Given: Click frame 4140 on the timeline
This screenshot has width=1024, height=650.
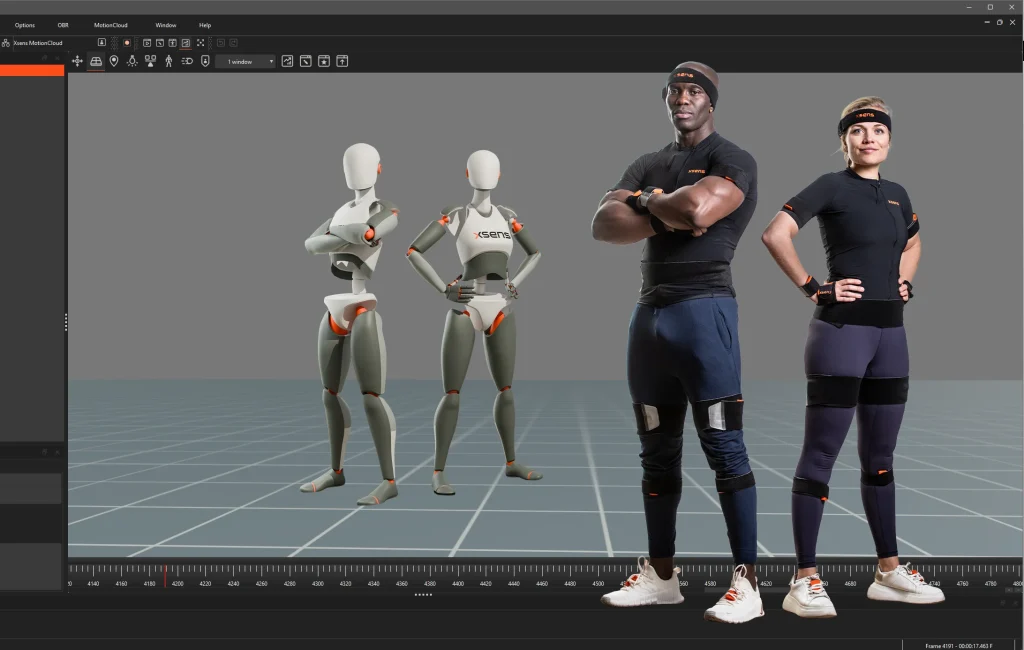Looking at the screenshot, I should click(x=93, y=583).
